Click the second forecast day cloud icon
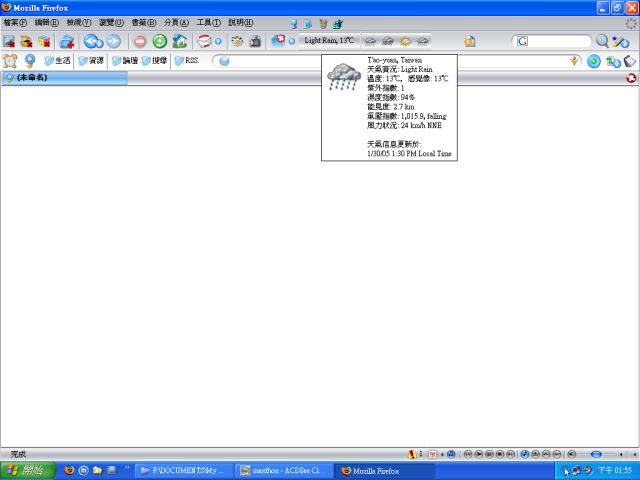This screenshot has height=480, width=640. point(387,41)
